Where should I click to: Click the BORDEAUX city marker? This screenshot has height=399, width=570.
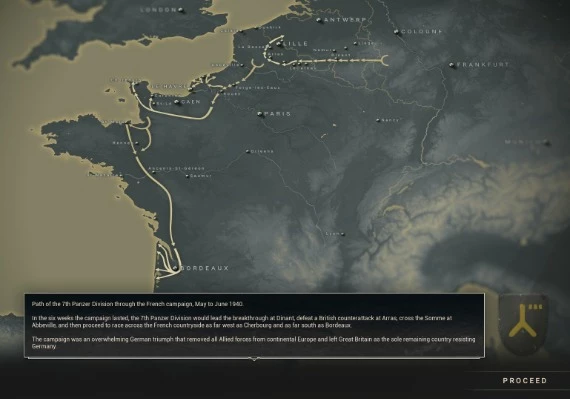(176, 268)
